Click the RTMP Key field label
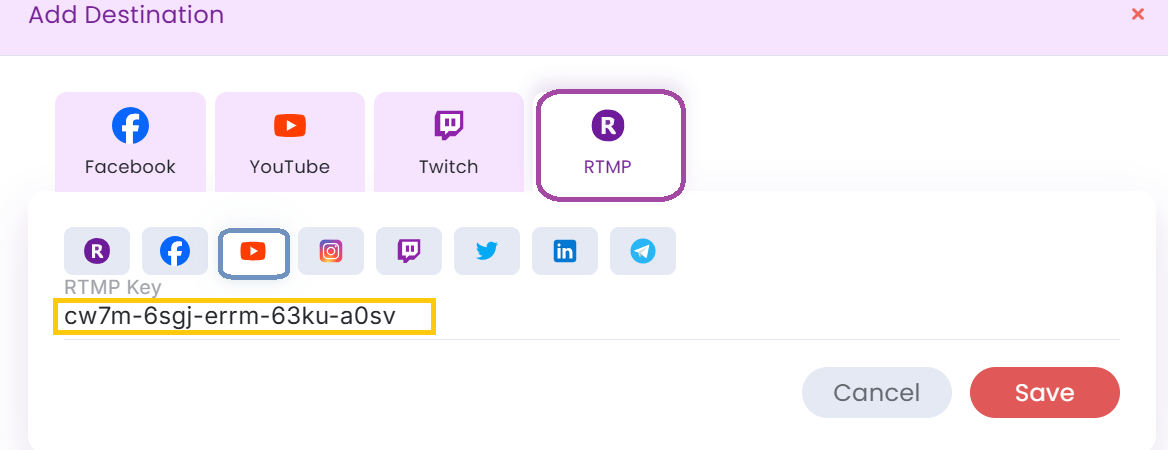This screenshot has width=1168, height=450. [x=112, y=288]
